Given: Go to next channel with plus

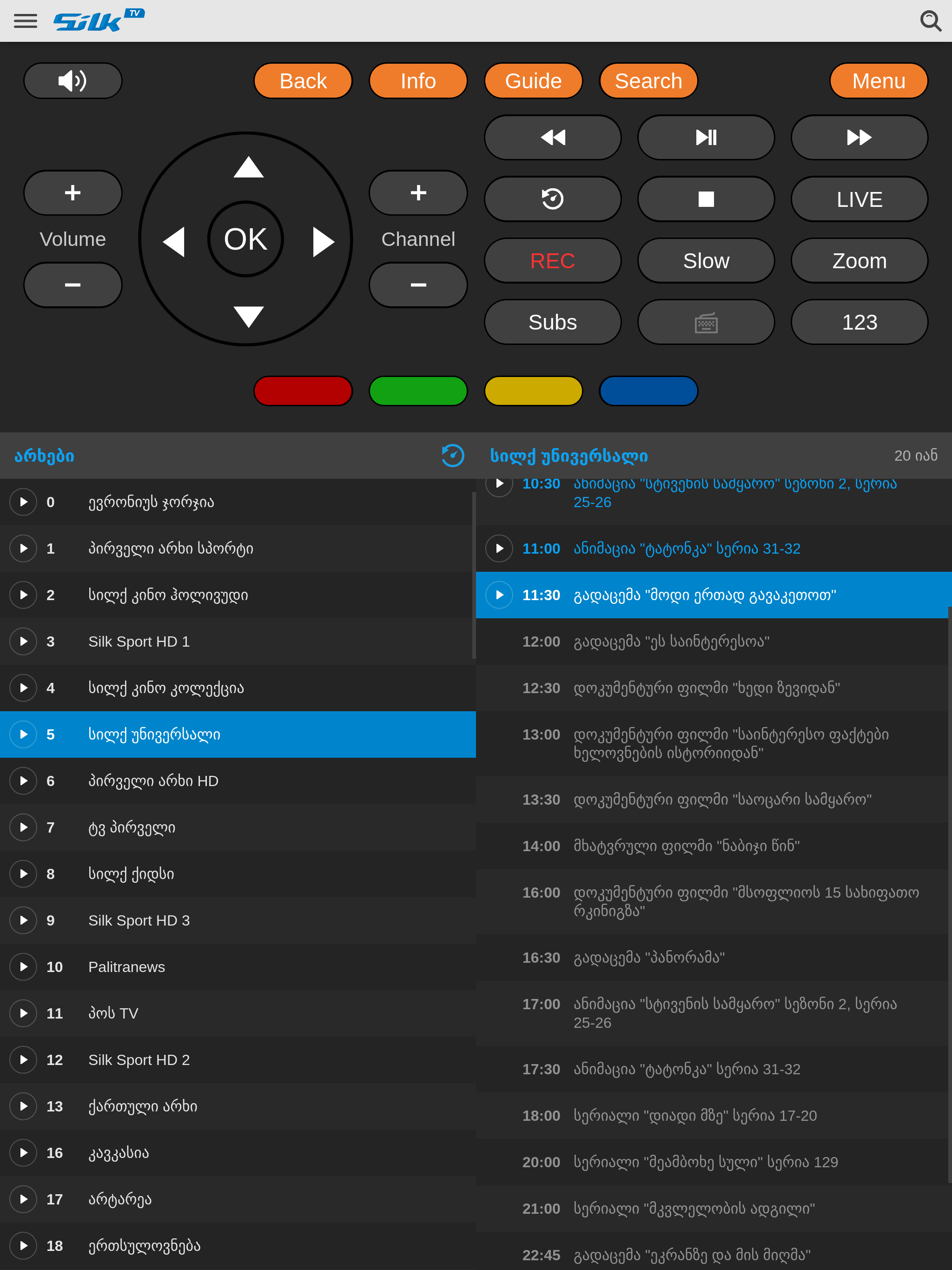Looking at the screenshot, I should [x=418, y=192].
